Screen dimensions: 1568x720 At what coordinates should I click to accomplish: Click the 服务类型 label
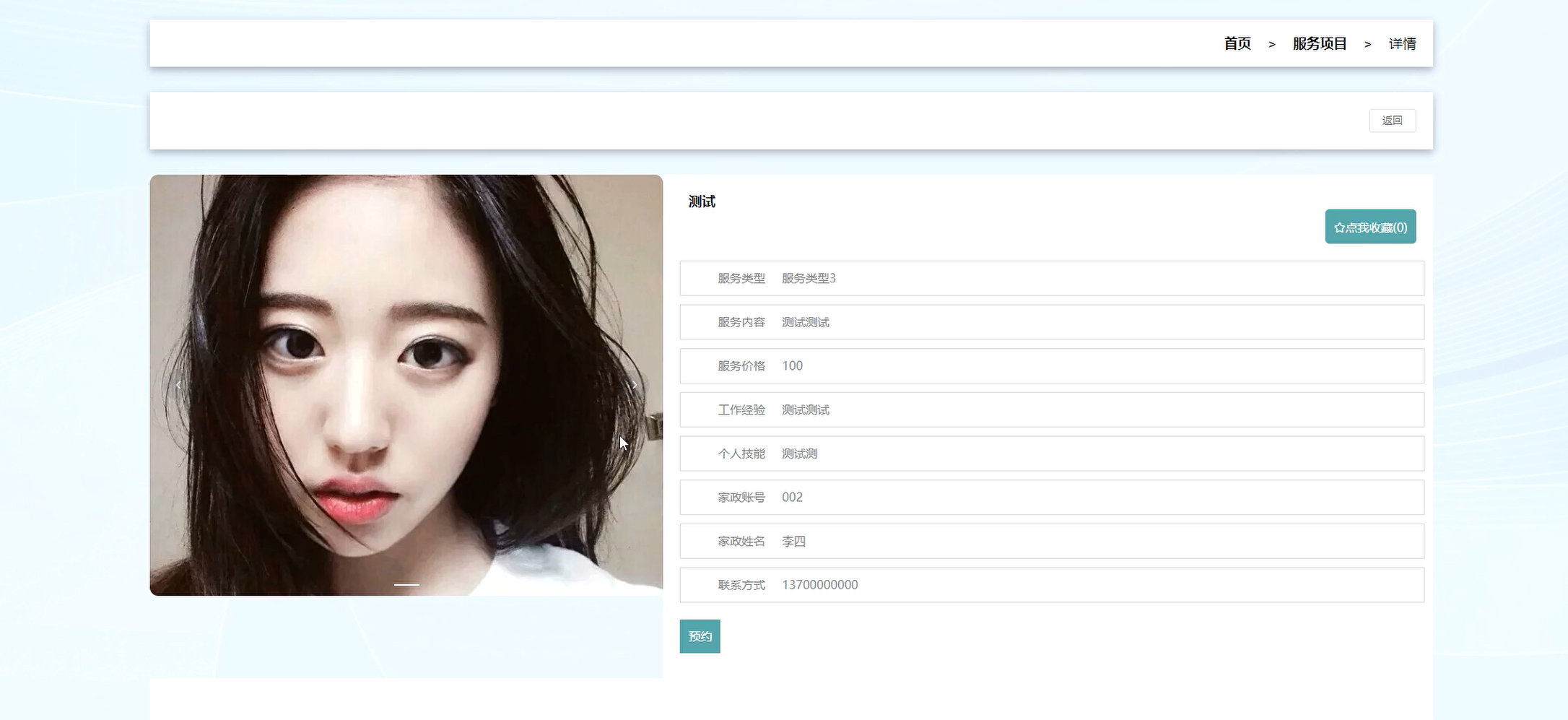[x=741, y=278]
